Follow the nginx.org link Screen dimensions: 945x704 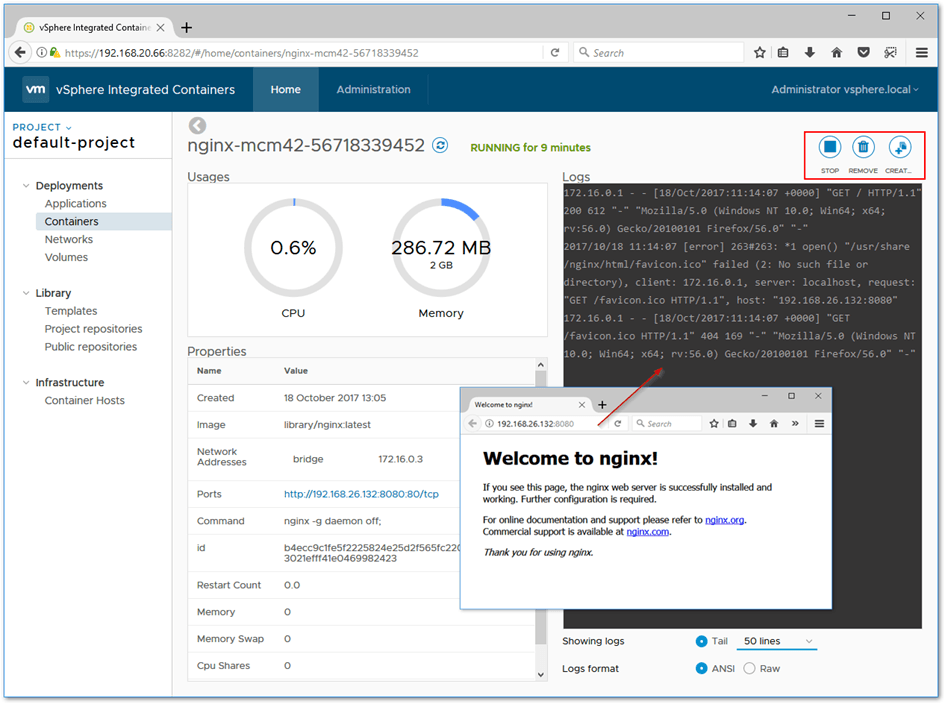coord(724,520)
